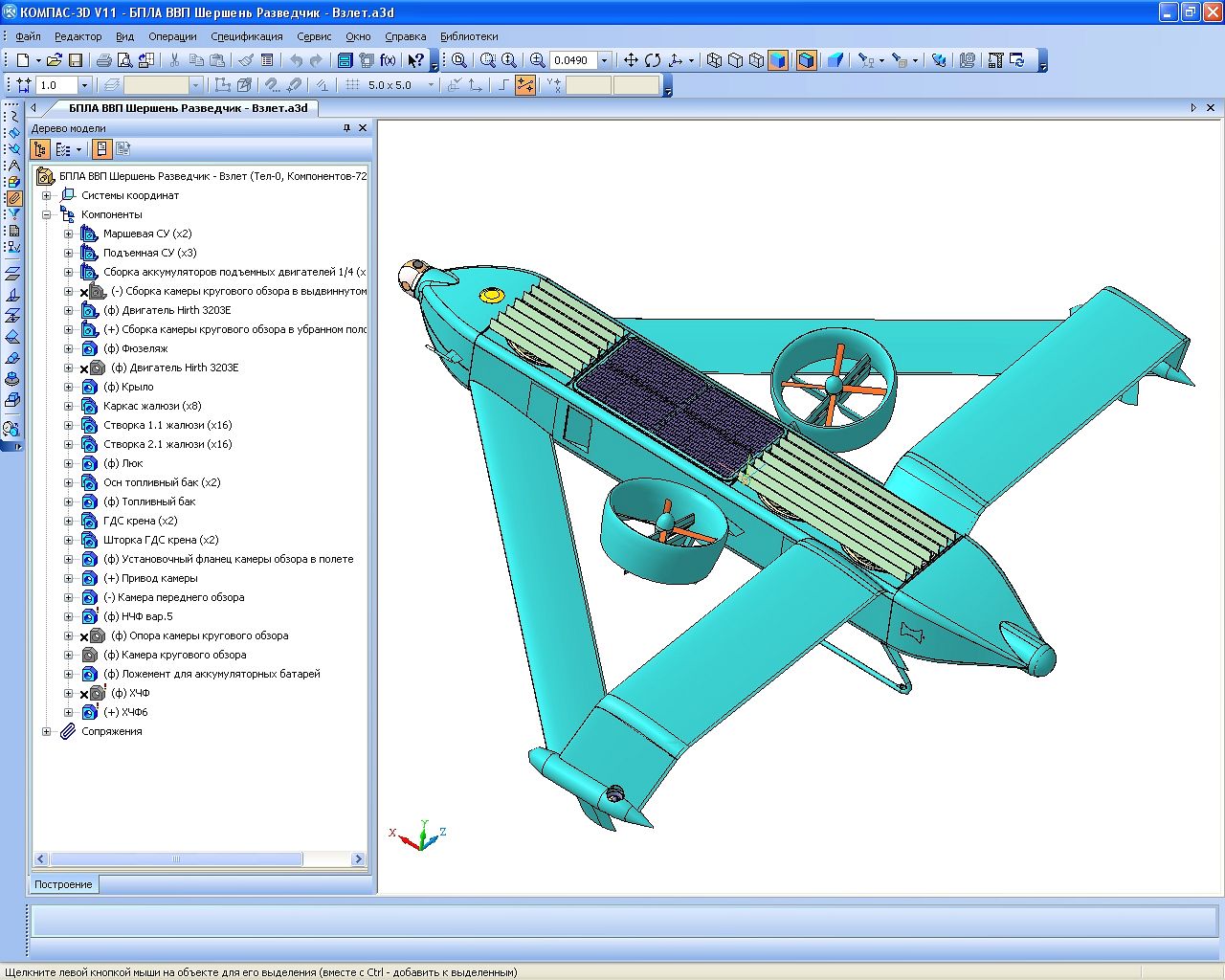Pin the Дерево модели panel

pyautogui.click(x=346, y=128)
